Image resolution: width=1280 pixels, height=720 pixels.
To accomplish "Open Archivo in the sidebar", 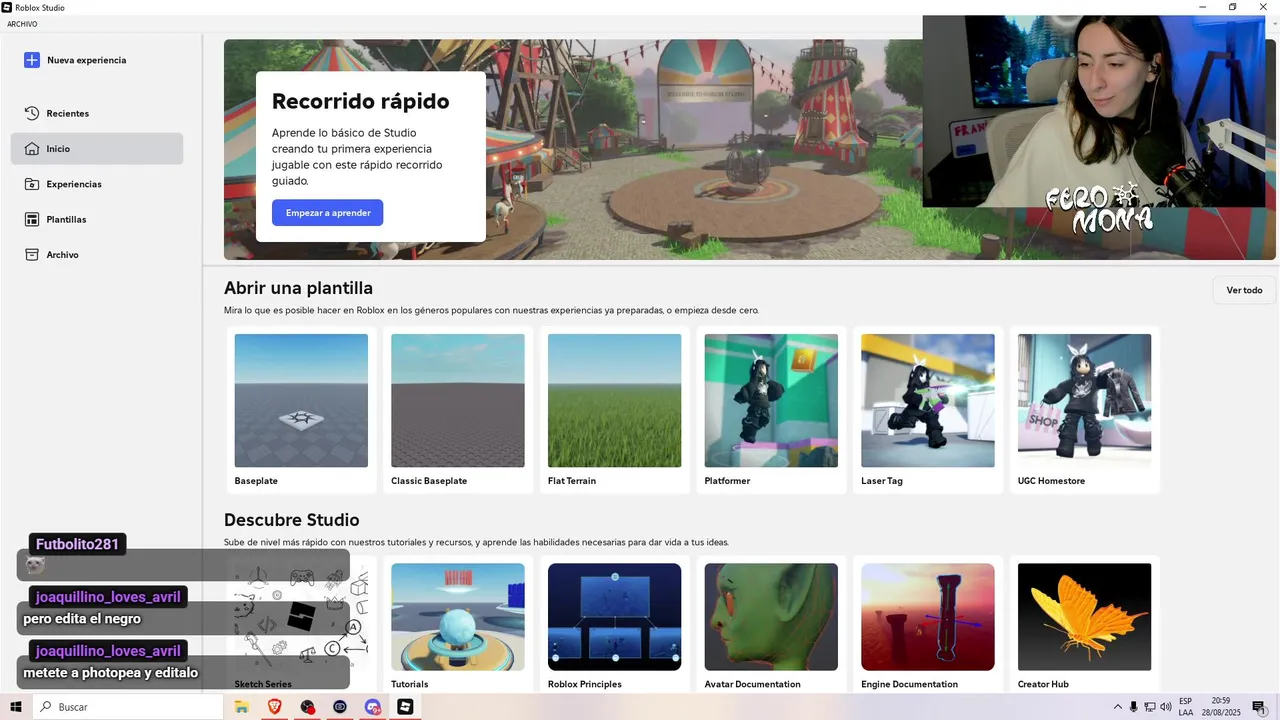I will 97,255.
